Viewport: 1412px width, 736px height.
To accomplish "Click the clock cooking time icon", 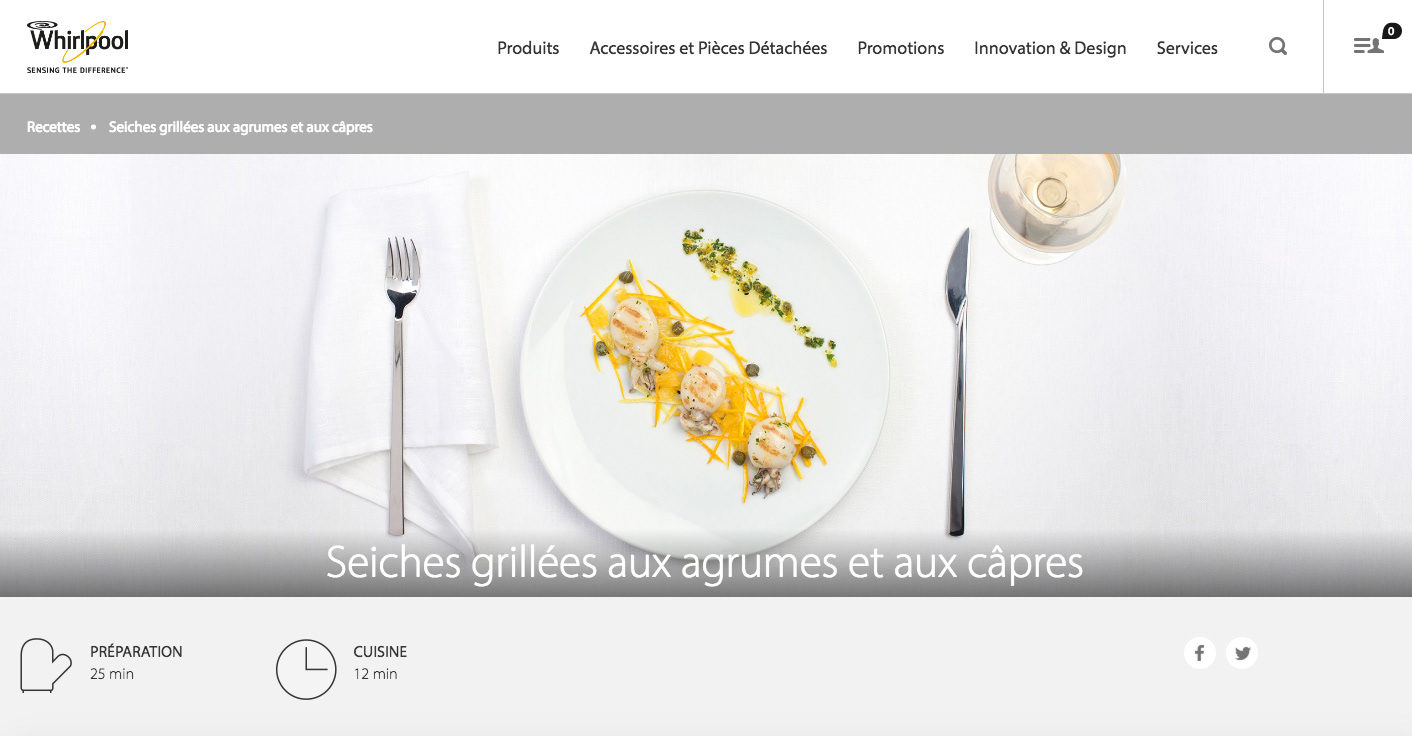I will click(306, 669).
